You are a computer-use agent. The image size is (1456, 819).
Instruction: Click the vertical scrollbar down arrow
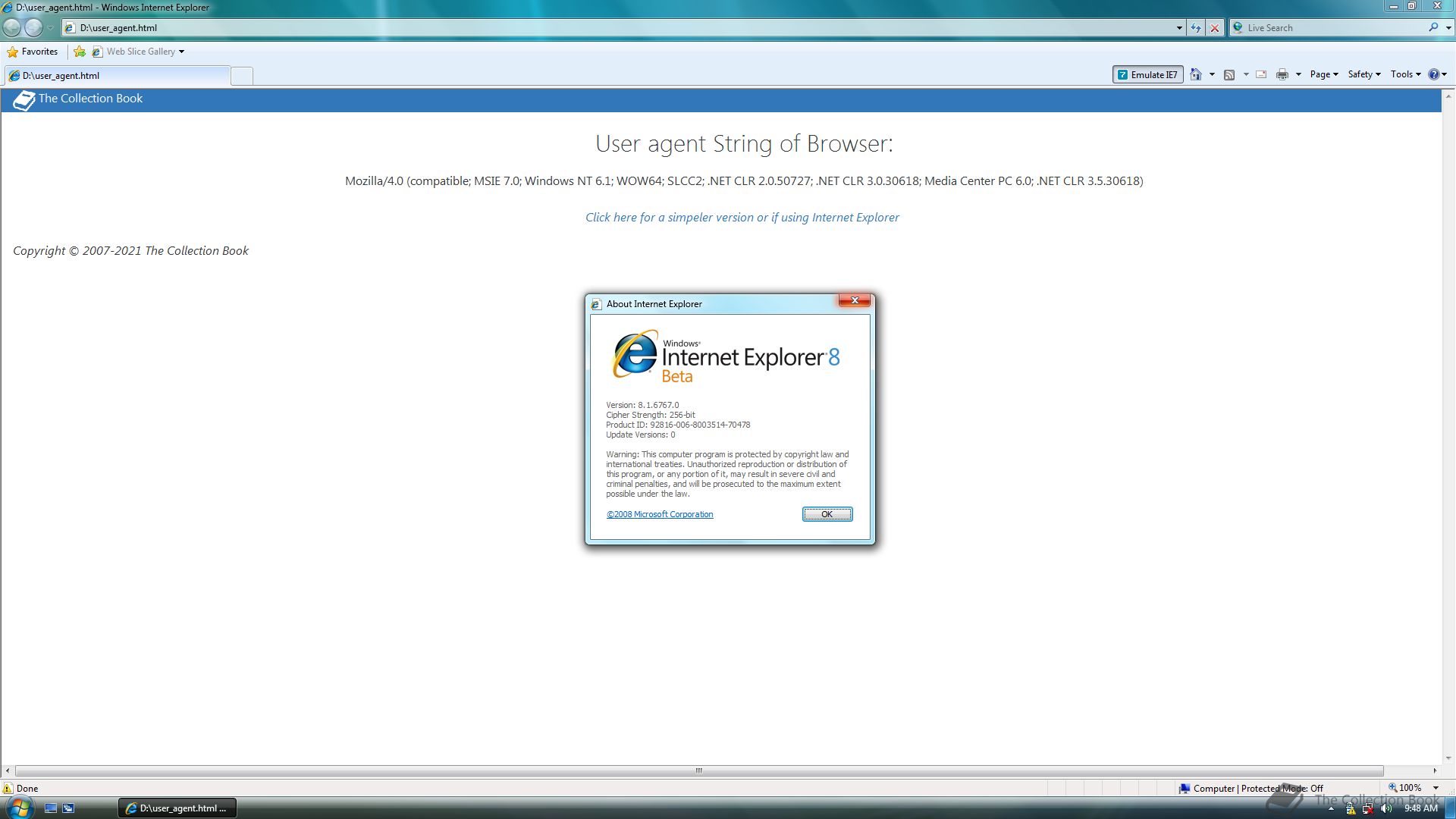pyautogui.click(x=1448, y=758)
